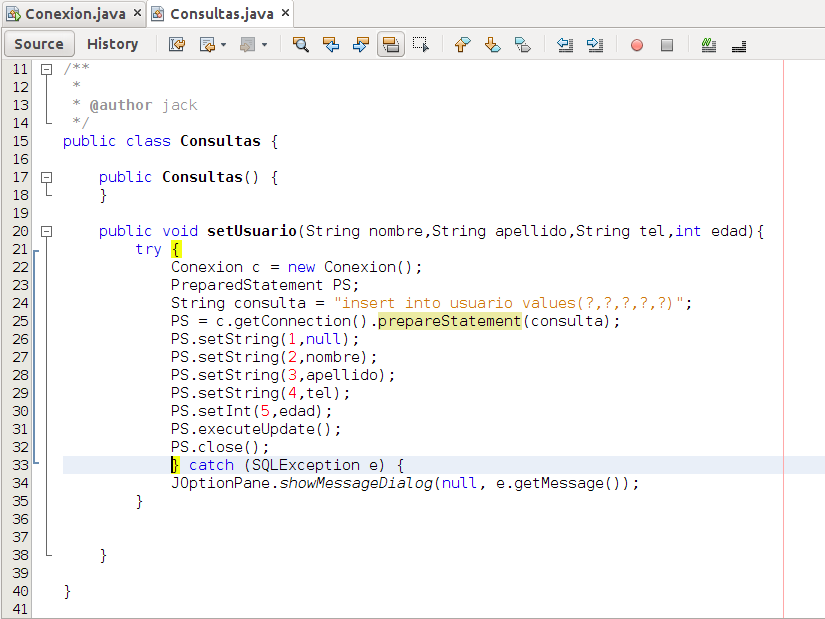The height and width of the screenshot is (619, 825).
Task: Select the Find Selection magnifier icon
Action: click(x=300, y=44)
